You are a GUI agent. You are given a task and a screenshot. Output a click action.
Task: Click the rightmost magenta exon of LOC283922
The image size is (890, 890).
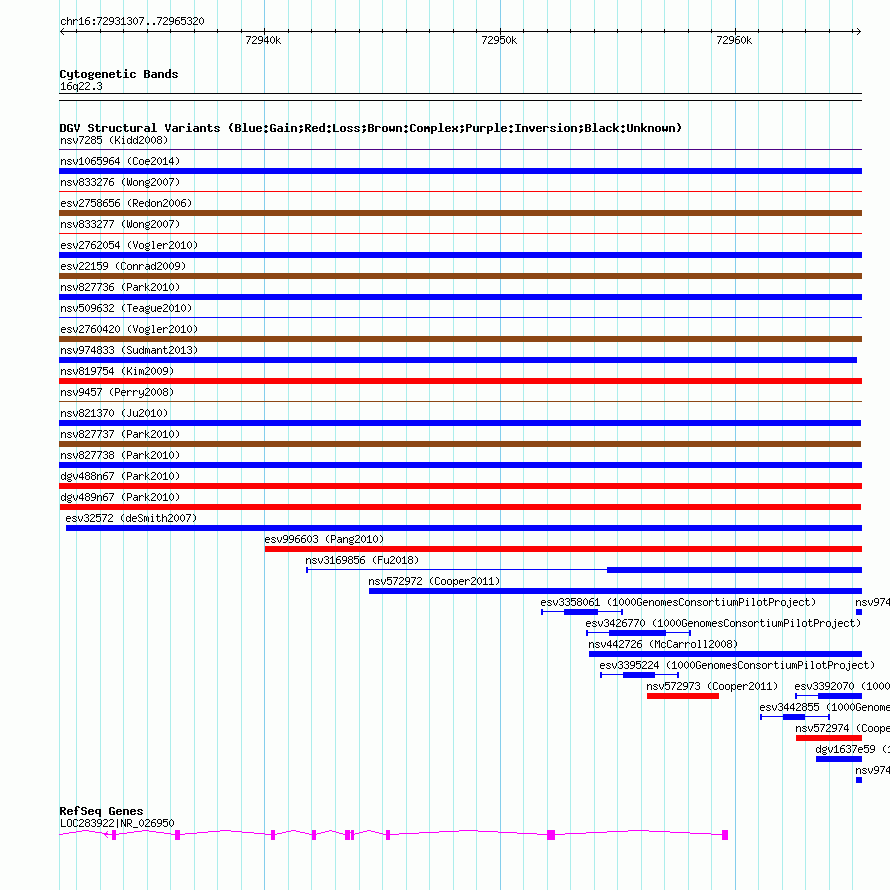tap(725, 835)
